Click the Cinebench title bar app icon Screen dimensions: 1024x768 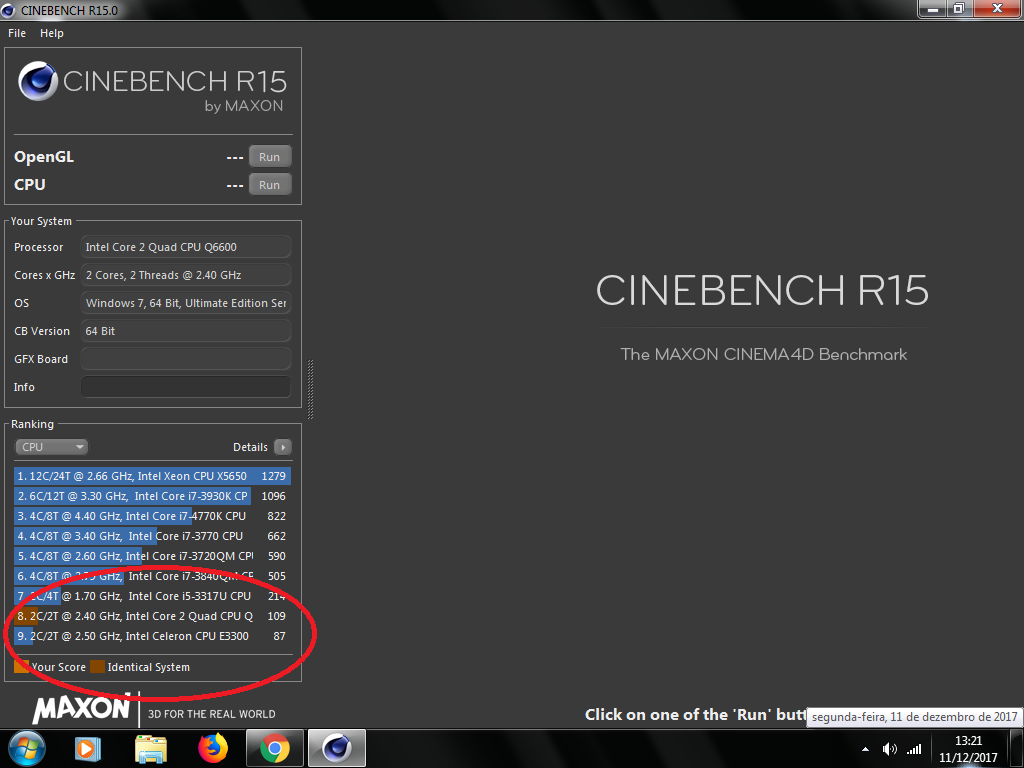point(8,10)
